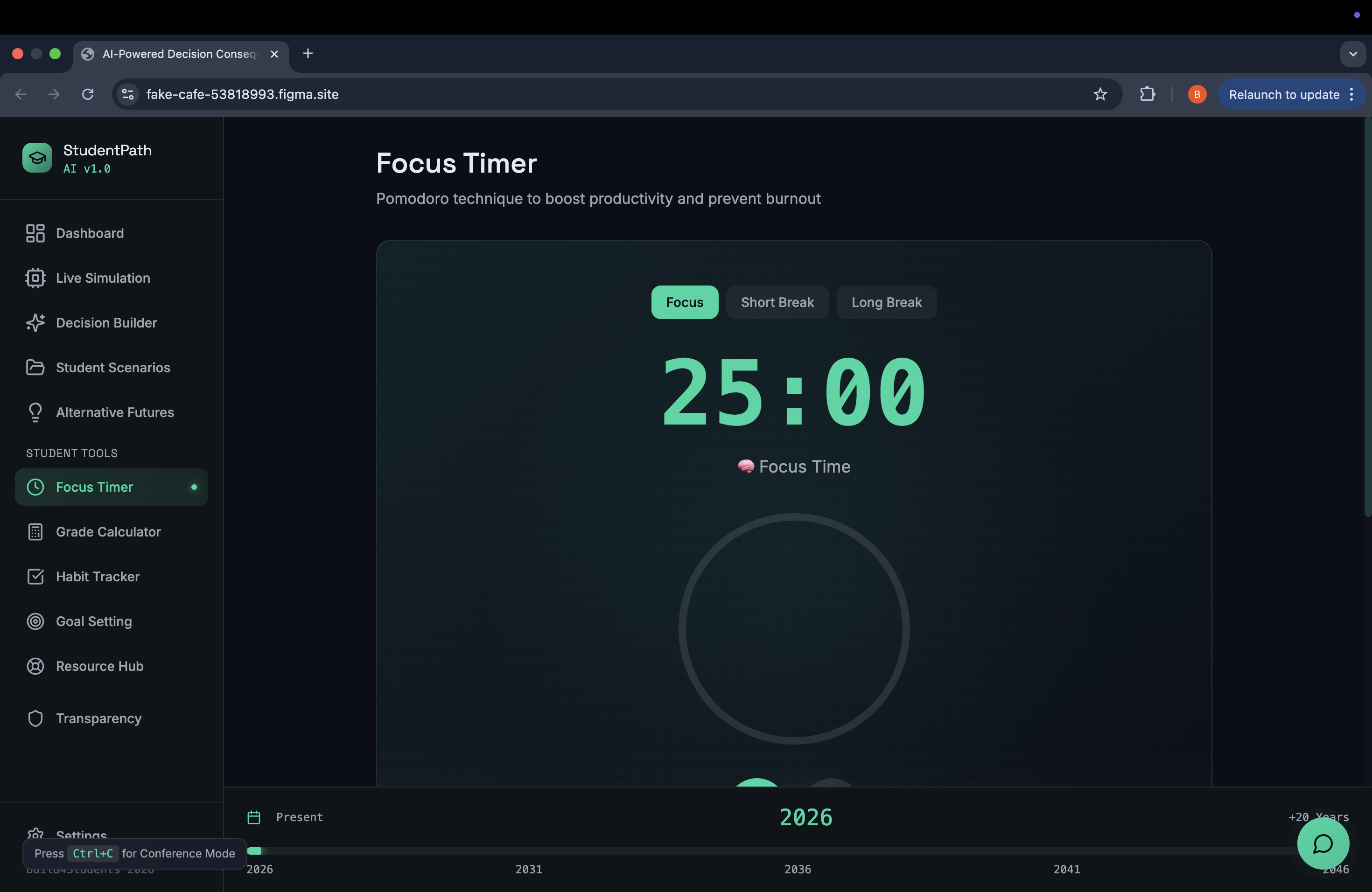The width and height of the screenshot is (1372, 892).
Task: Open the Chrome three-dot menu
Action: 1352,95
